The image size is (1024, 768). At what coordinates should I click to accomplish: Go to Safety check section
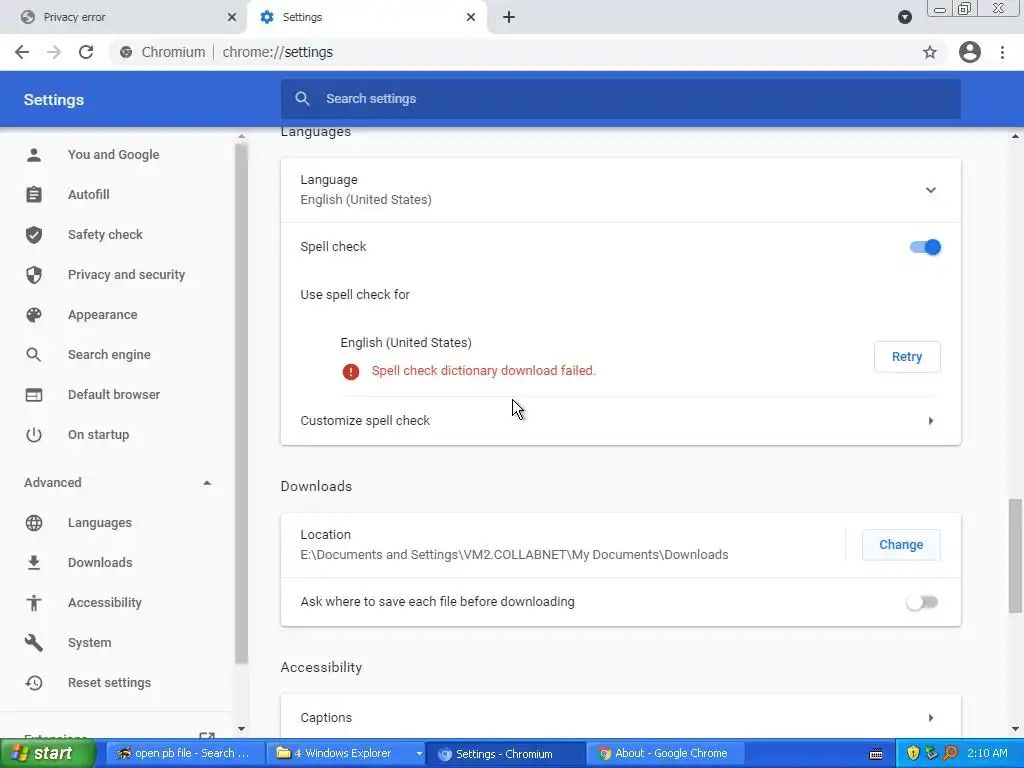coord(105,234)
